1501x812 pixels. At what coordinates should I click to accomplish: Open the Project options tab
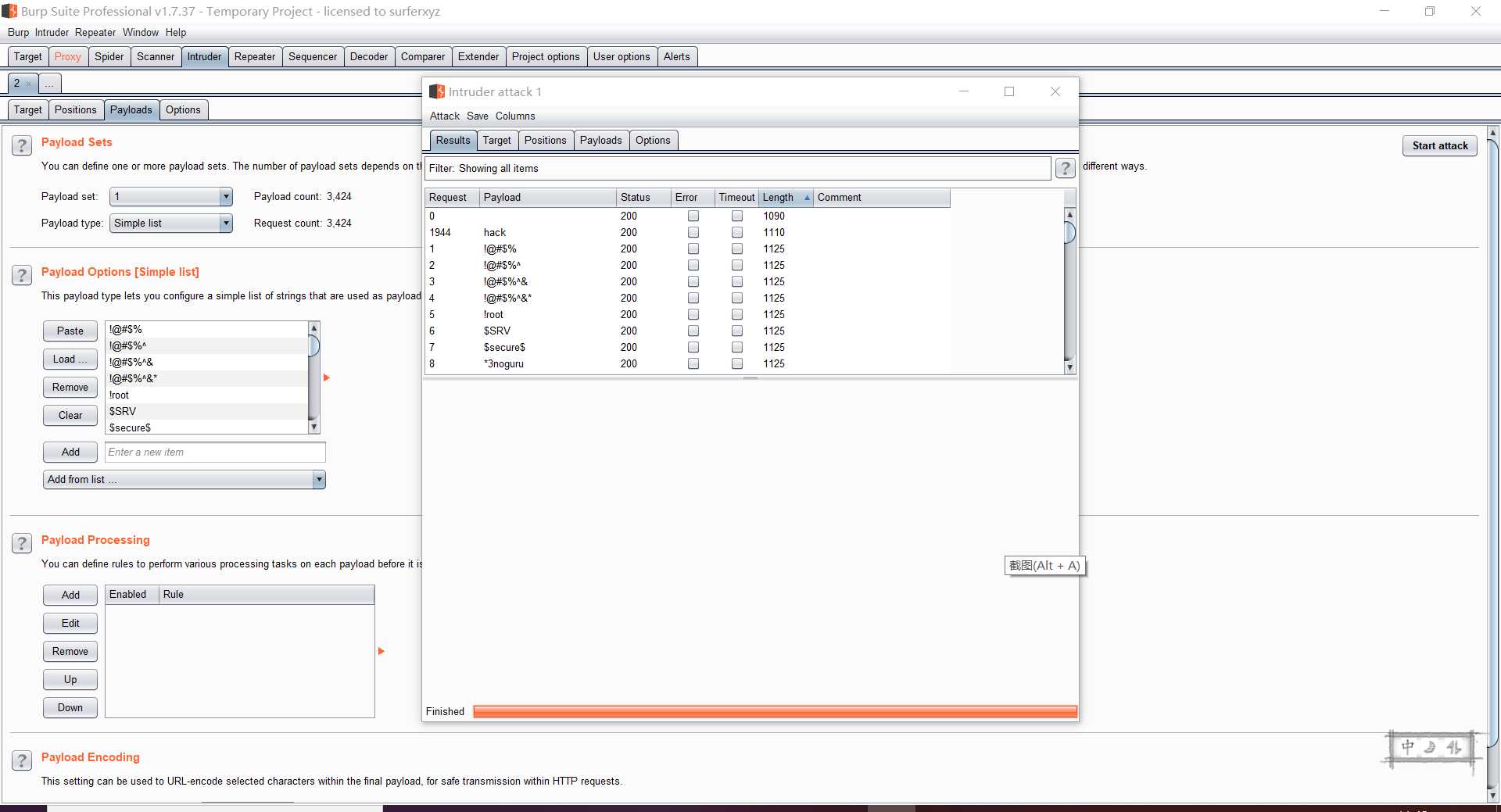[x=546, y=56]
